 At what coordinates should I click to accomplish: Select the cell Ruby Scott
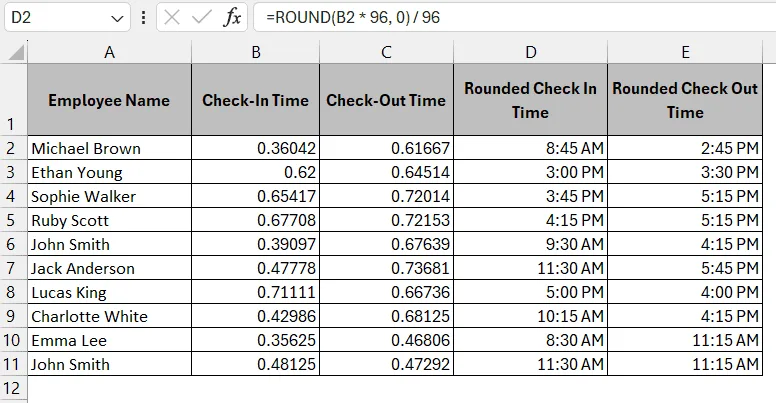click(x=109, y=220)
